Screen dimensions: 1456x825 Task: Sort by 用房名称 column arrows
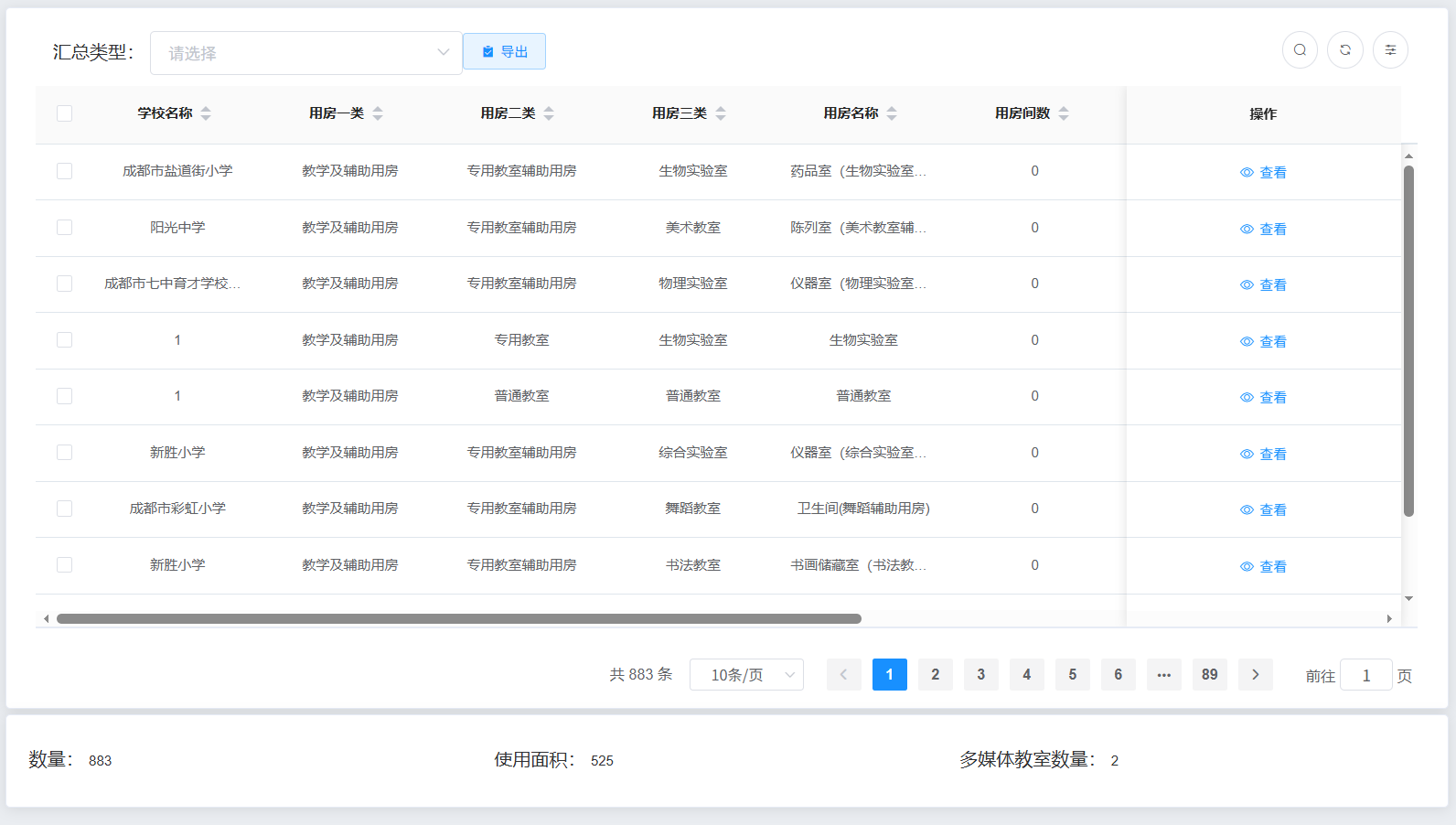892,113
